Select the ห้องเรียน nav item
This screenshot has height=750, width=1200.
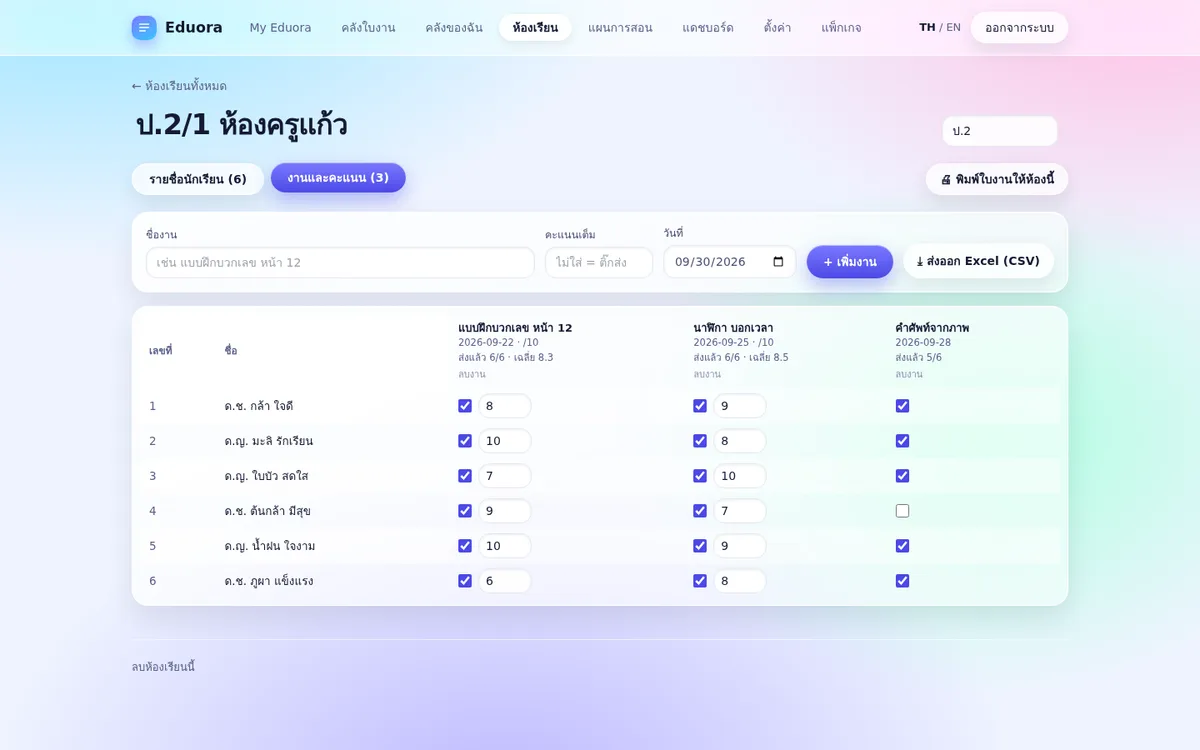(535, 28)
